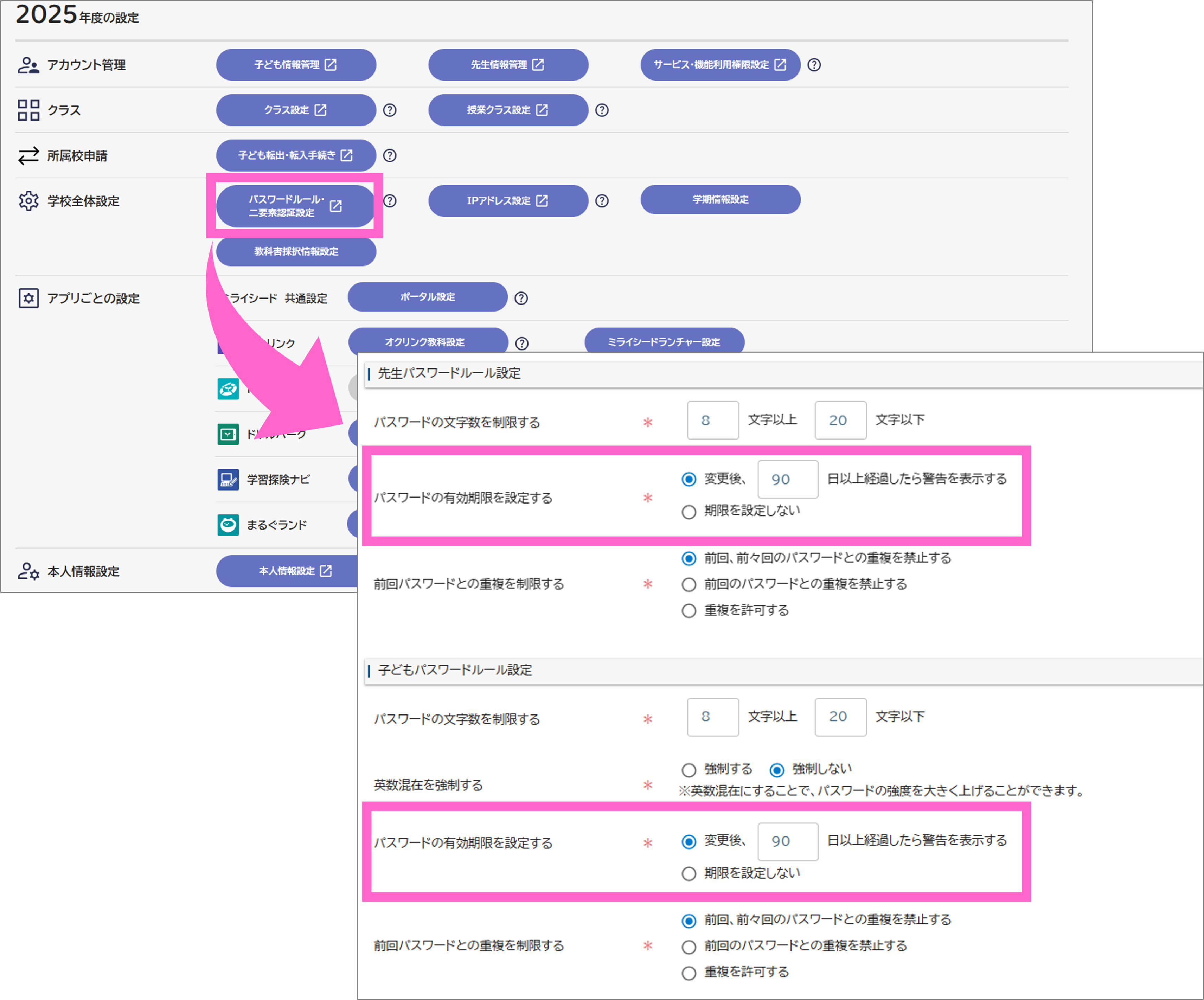
Task: Click help icon beside サービス・機能利用権限設定
Action: tap(814, 65)
